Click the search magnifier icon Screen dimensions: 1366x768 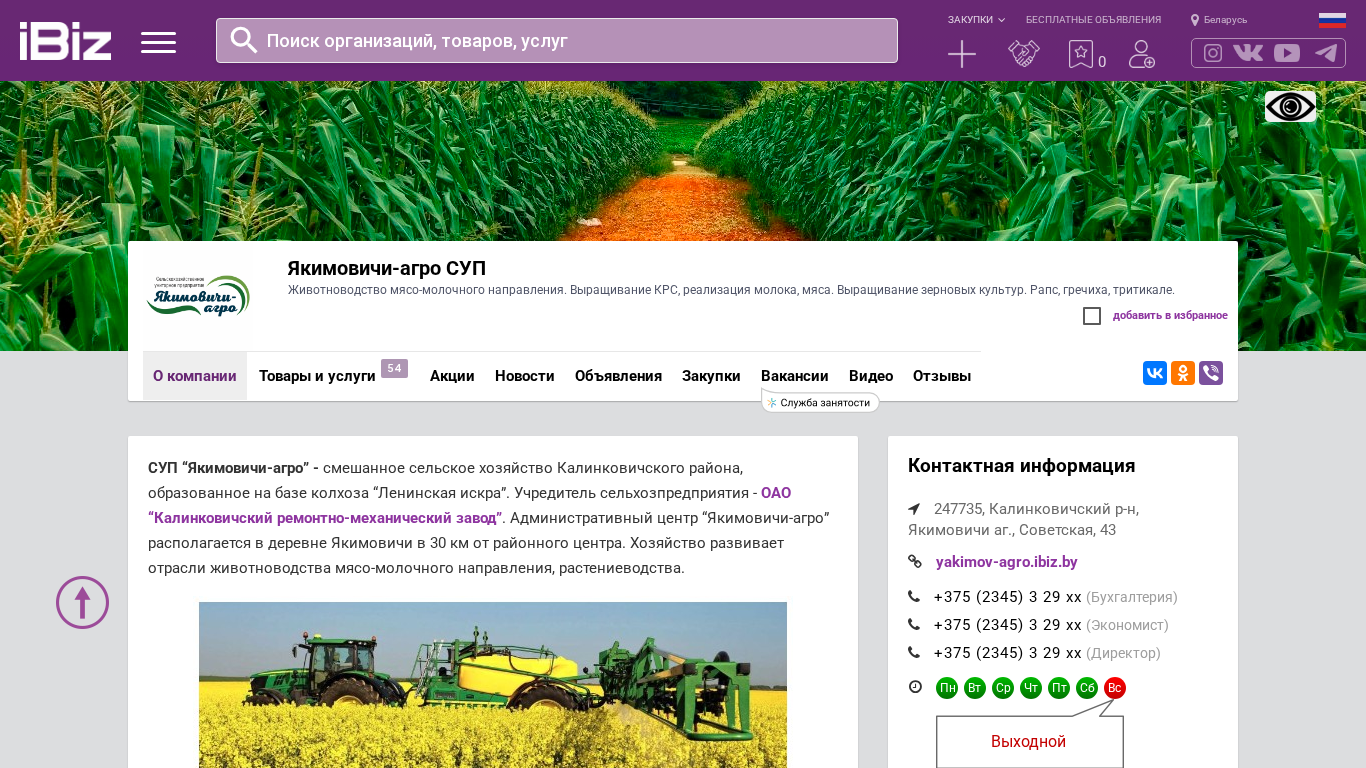click(x=244, y=40)
